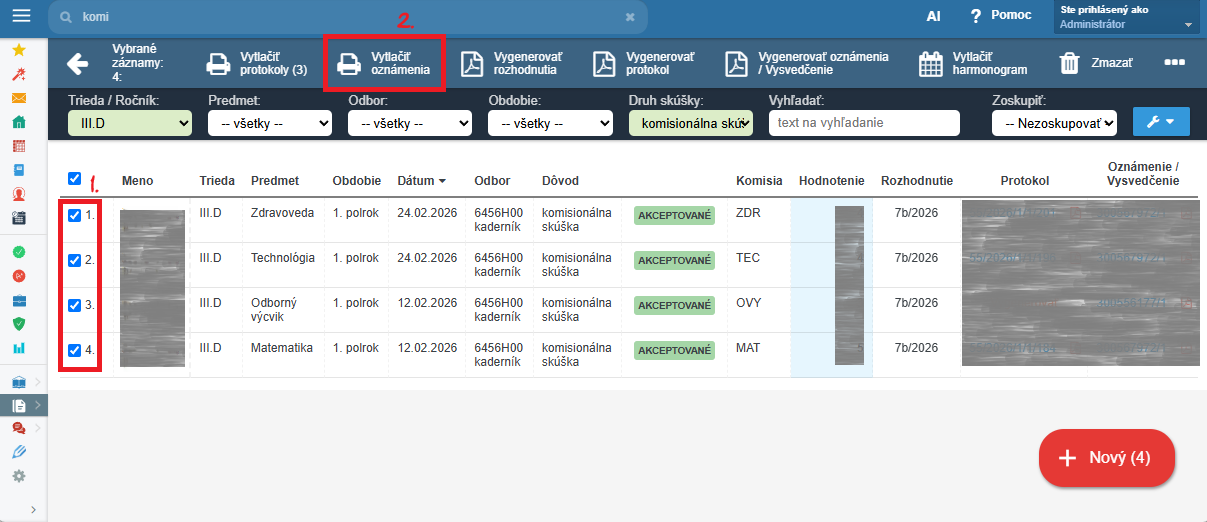This screenshot has width=1207, height=522.
Task: Open the blue pen edit sidebar icon
Action: click(x=19, y=452)
